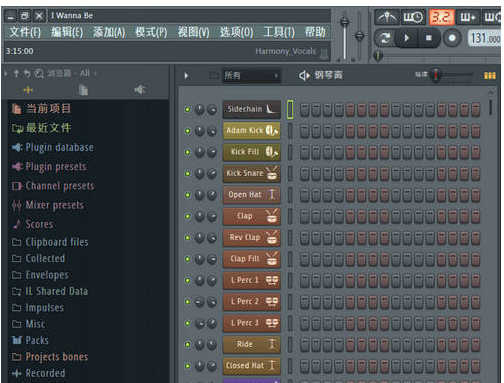Click the 钢琴窗 speaker icon

(x=304, y=76)
